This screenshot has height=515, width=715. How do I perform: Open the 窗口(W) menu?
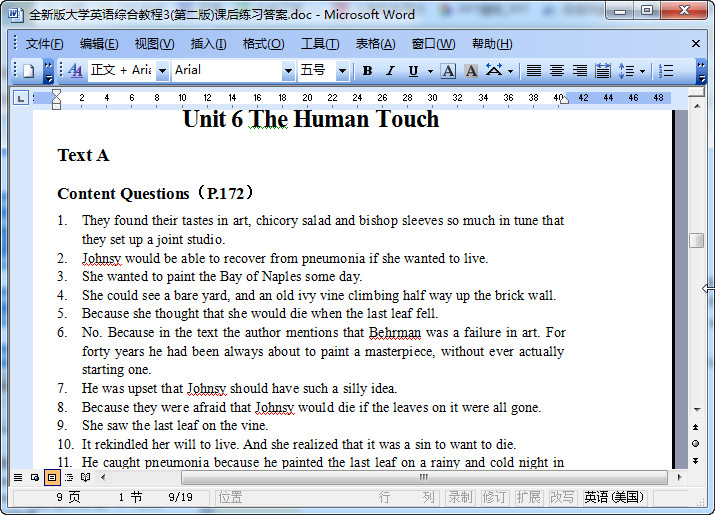click(433, 44)
